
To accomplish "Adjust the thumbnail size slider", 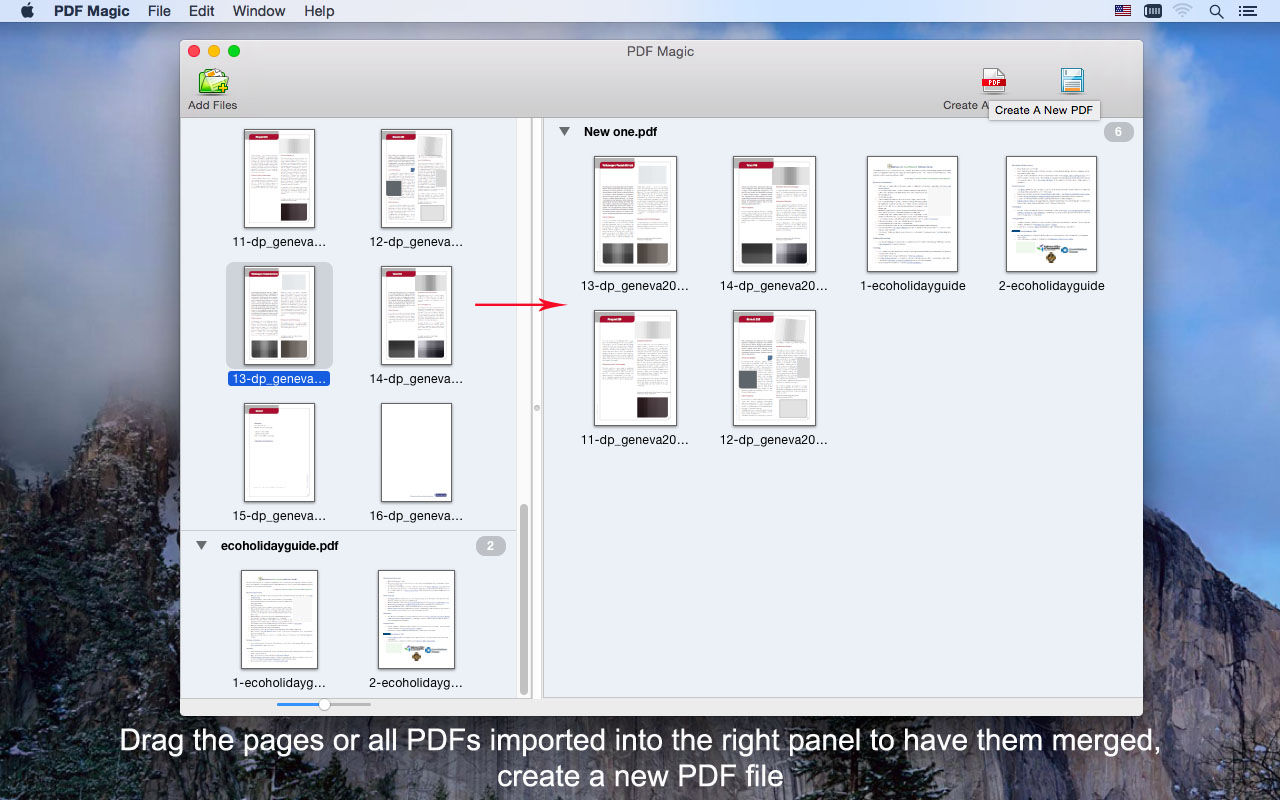I will pyautogui.click(x=324, y=704).
